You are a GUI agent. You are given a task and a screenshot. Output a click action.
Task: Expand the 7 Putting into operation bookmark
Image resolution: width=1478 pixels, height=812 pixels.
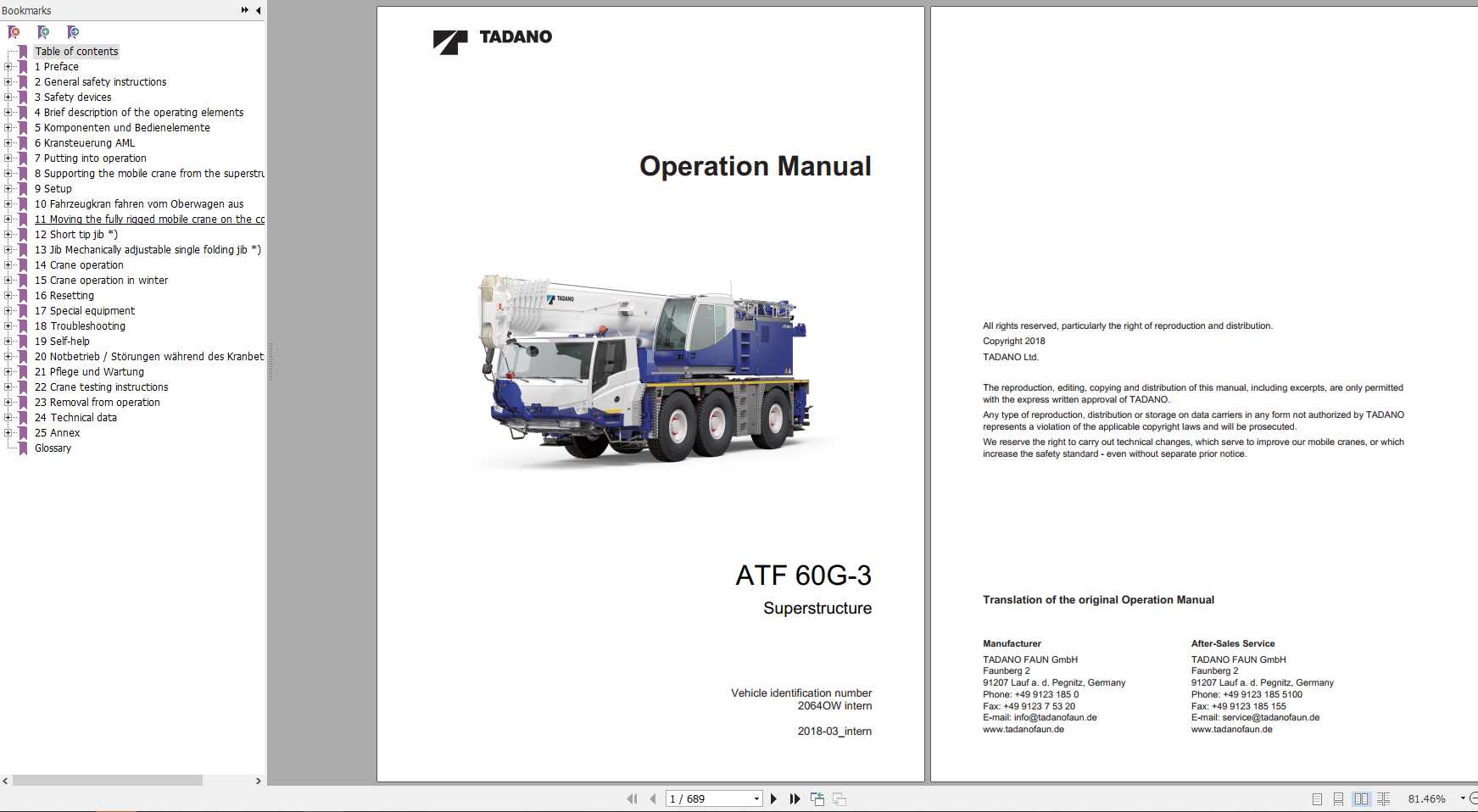(8, 158)
